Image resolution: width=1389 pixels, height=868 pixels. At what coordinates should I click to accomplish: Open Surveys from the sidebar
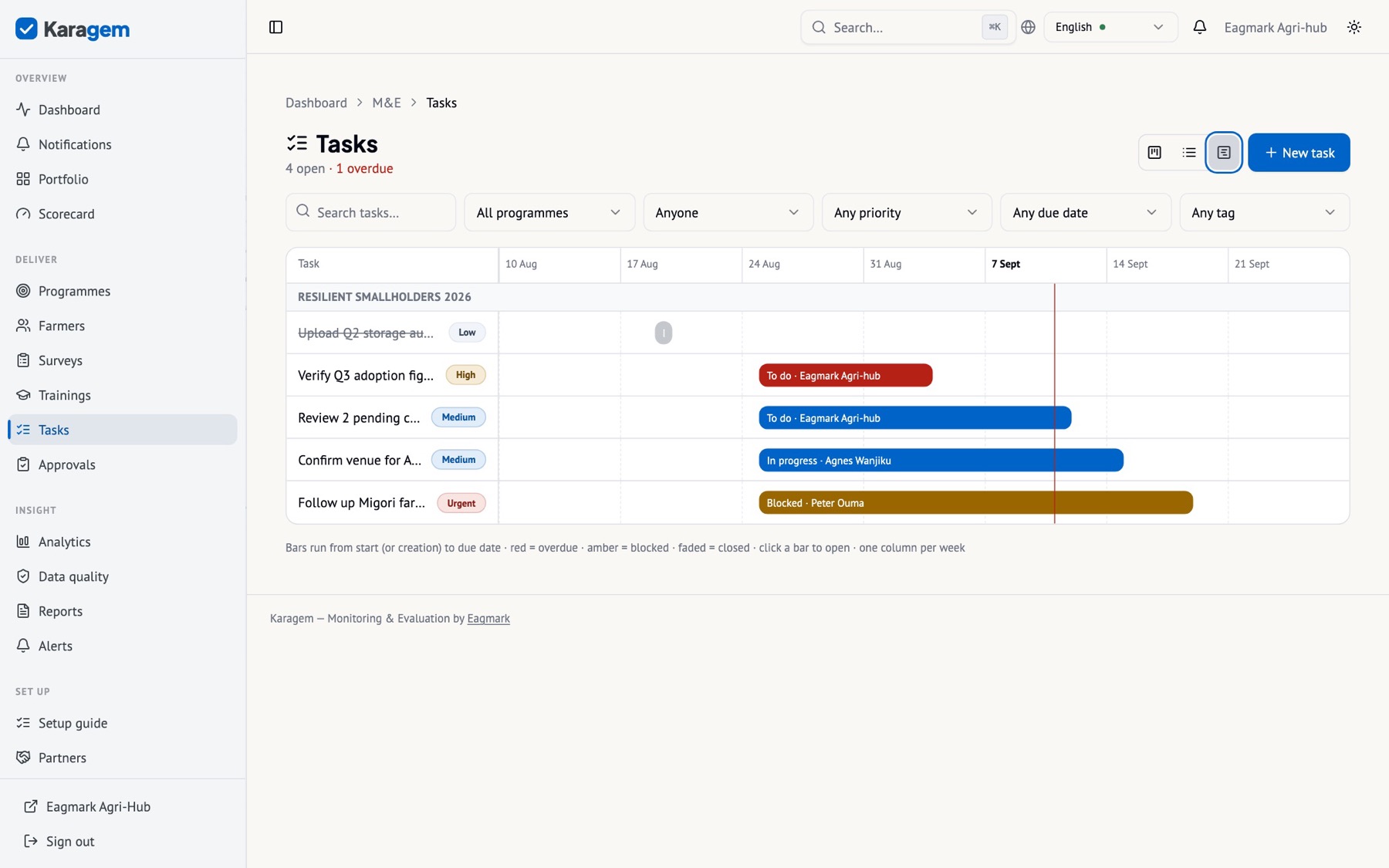tap(123, 360)
